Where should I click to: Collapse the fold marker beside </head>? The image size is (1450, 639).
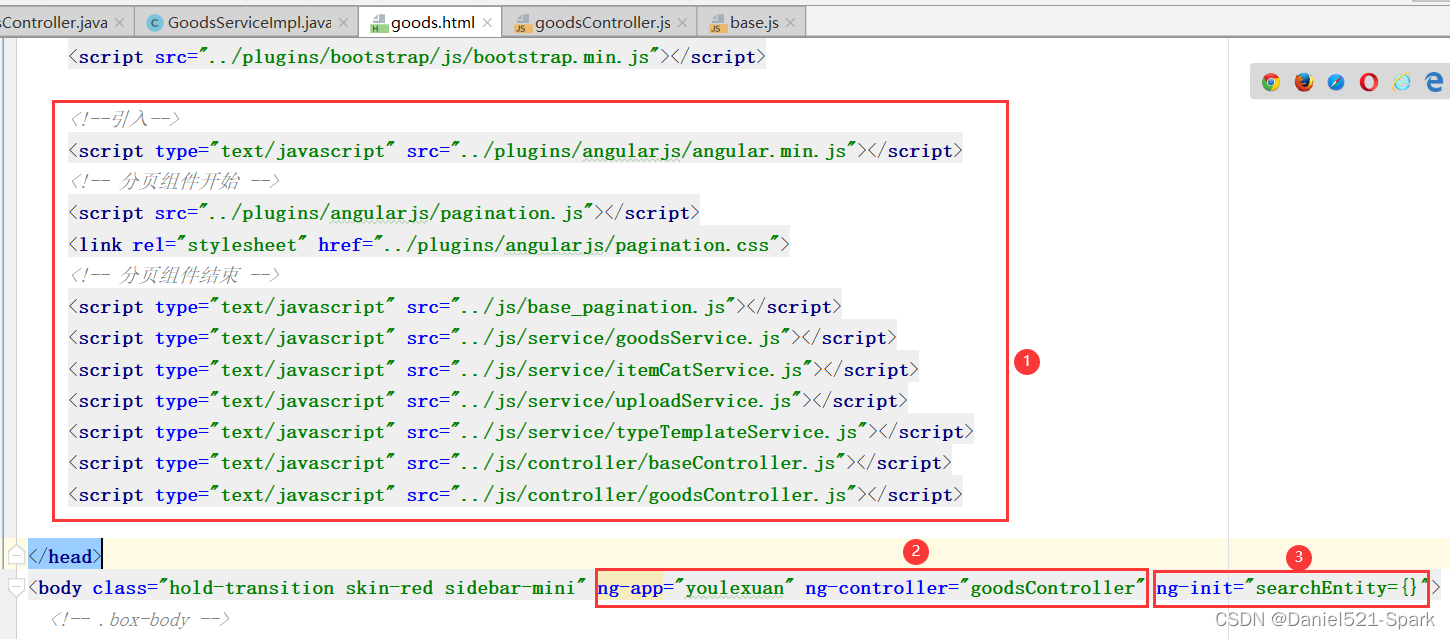15,555
